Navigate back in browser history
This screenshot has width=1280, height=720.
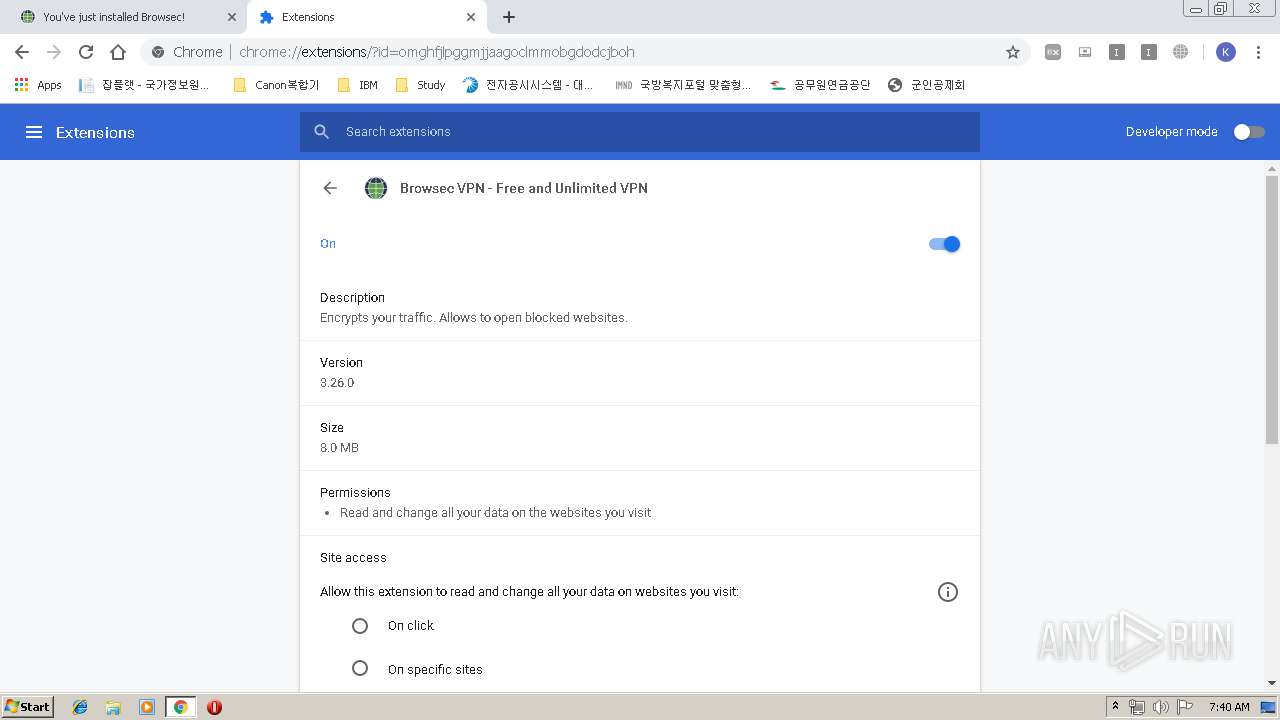coord(22,52)
